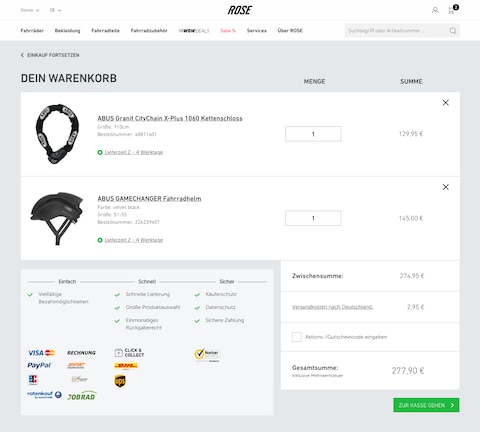Click the Norton security badge
The image size is (480, 432).
pos(207,355)
